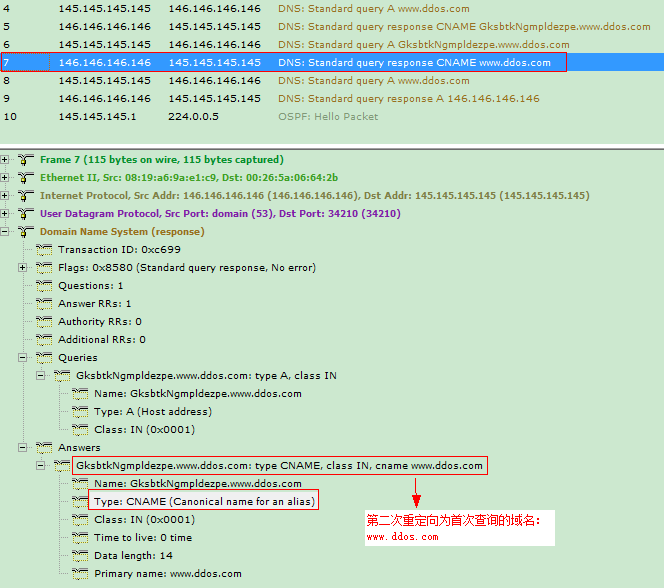This screenshot has width=664, height=588.
Task: Click the Questions field icon
Action: click(44, 286)
